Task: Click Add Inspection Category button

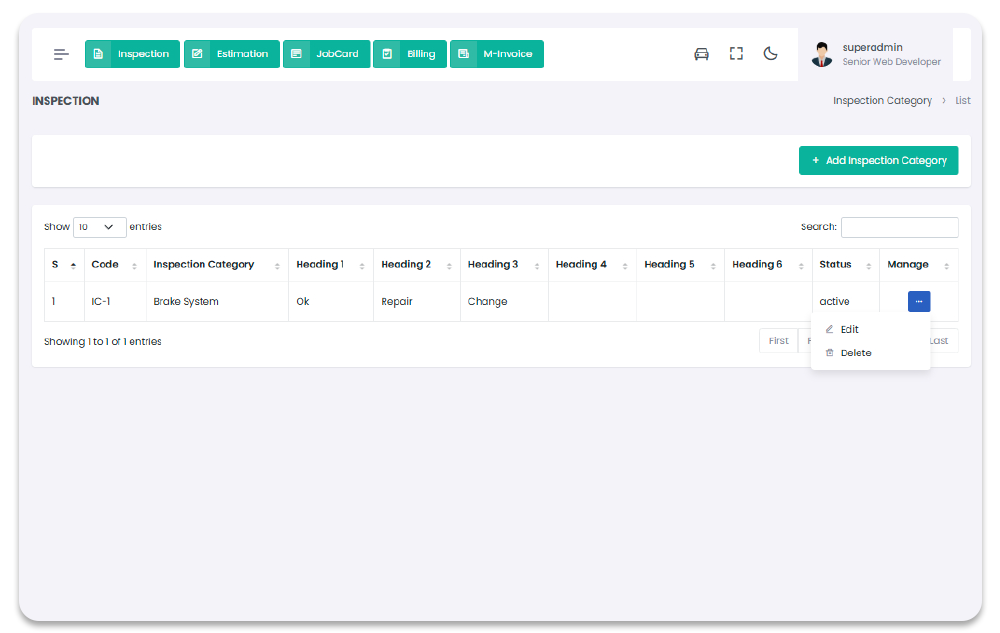Action: (878, 160)
